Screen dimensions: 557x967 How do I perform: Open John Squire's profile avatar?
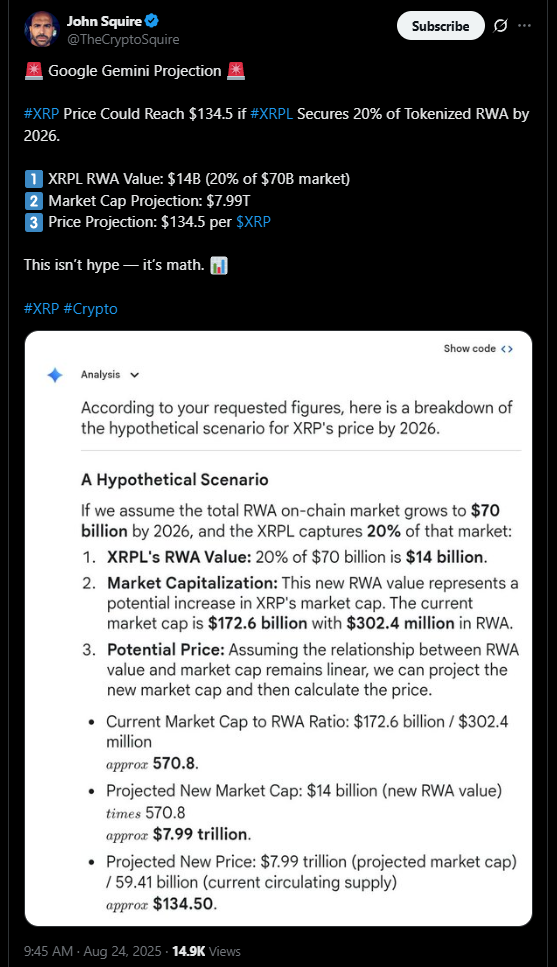pyautogui.click(x=41, y=29)
